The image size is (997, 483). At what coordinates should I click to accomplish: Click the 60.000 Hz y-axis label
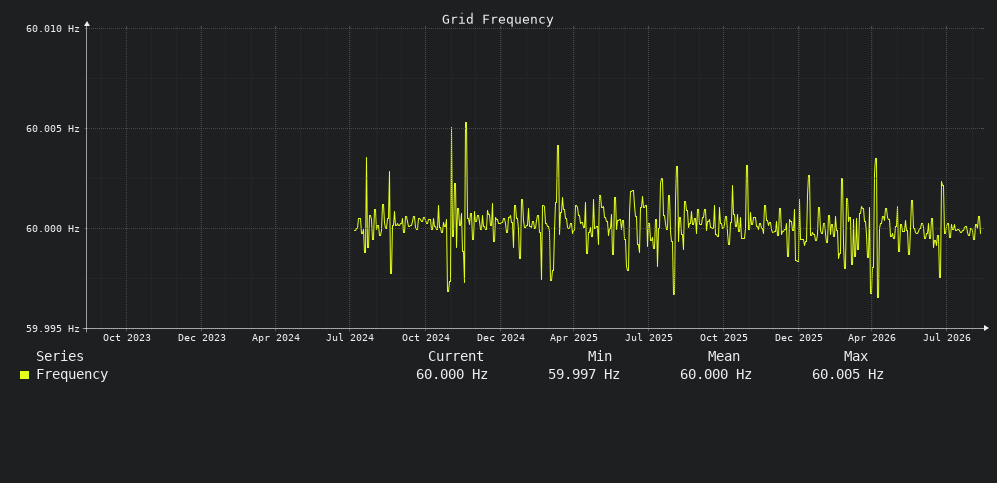[53, 229]
